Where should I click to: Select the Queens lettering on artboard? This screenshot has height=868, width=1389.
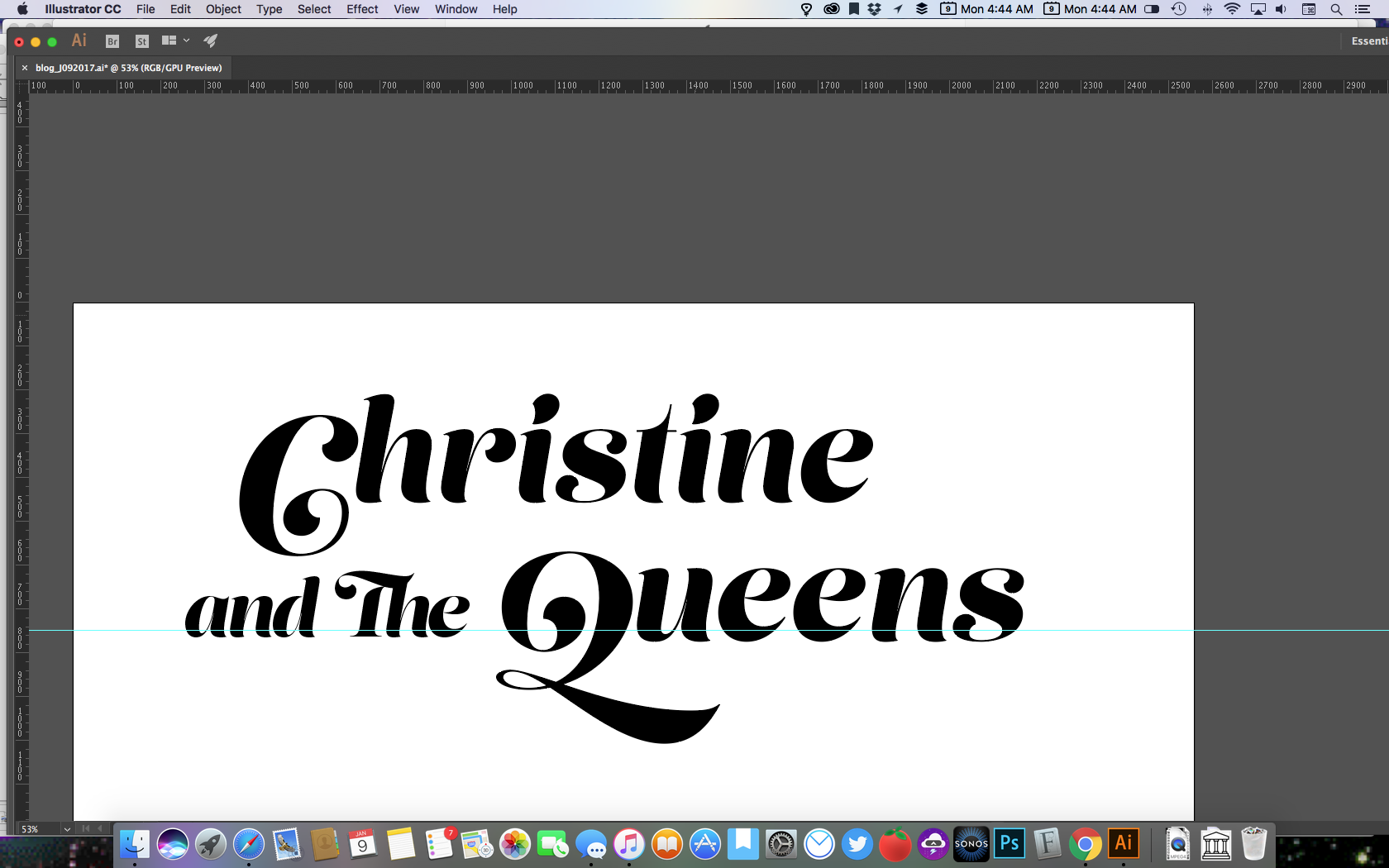[x=761, y=646]
